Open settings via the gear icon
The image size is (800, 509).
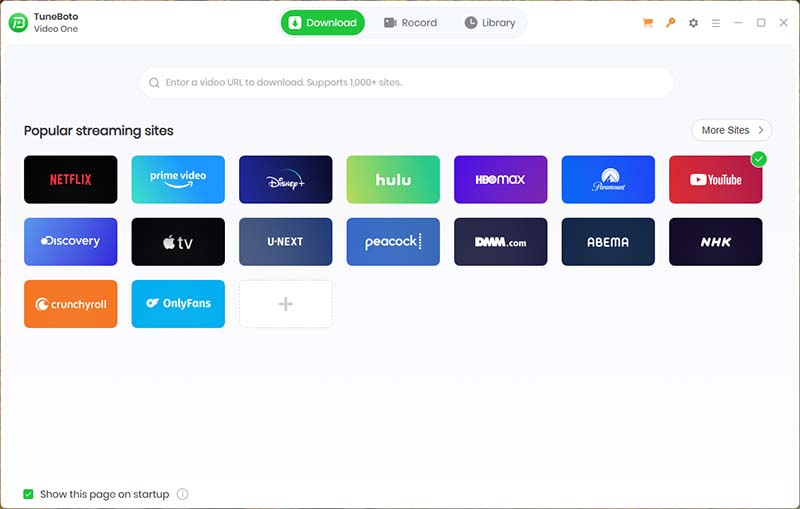click(x=693, y=23)
